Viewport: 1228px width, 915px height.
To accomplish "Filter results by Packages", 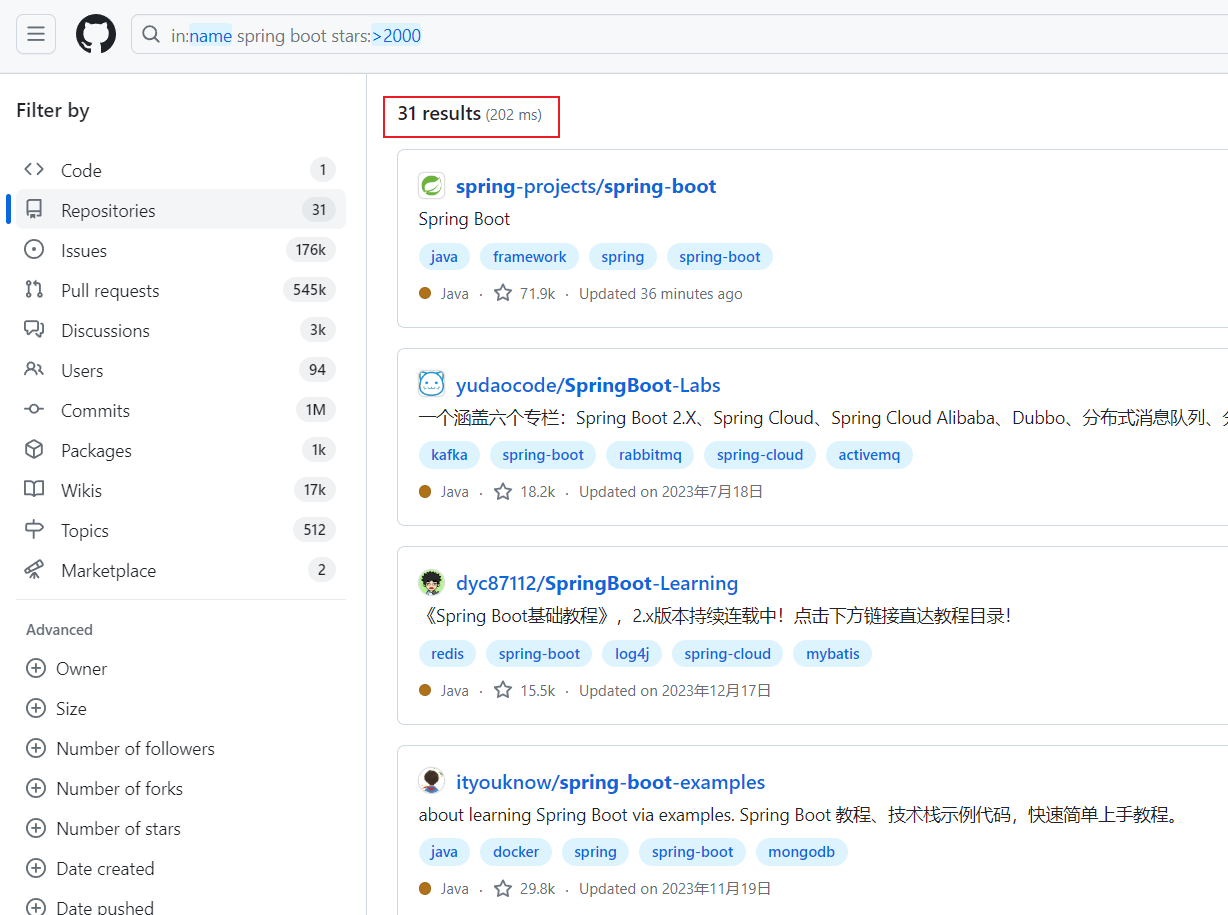I will pyautogui.click(x=180, y=450).
